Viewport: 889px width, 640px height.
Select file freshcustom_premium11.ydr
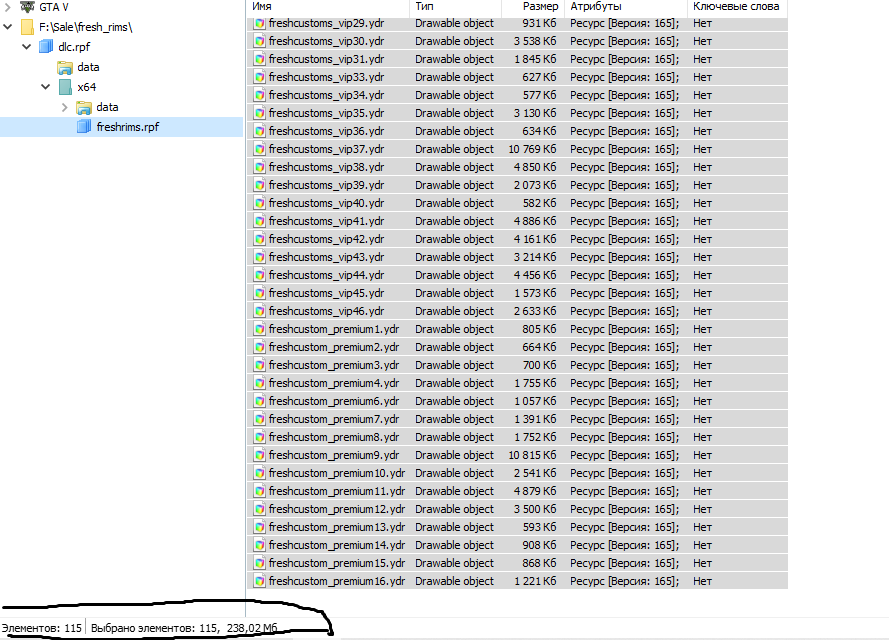337,491
